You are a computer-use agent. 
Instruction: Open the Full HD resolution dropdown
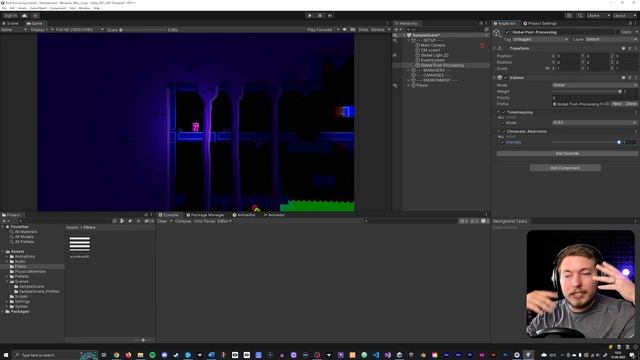pos(79,30)
